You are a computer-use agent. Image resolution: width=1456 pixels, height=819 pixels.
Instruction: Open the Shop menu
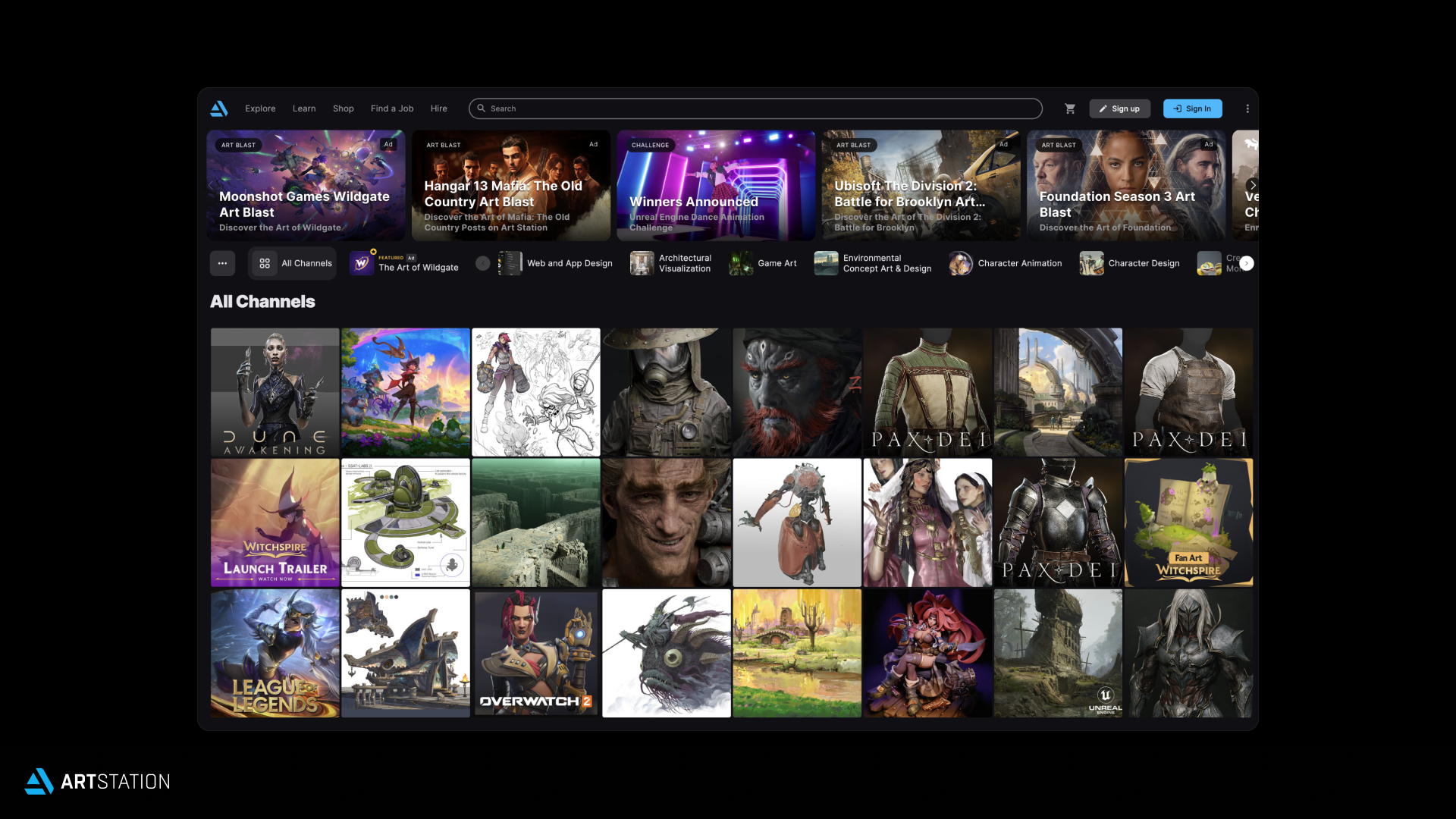(343, 108)
